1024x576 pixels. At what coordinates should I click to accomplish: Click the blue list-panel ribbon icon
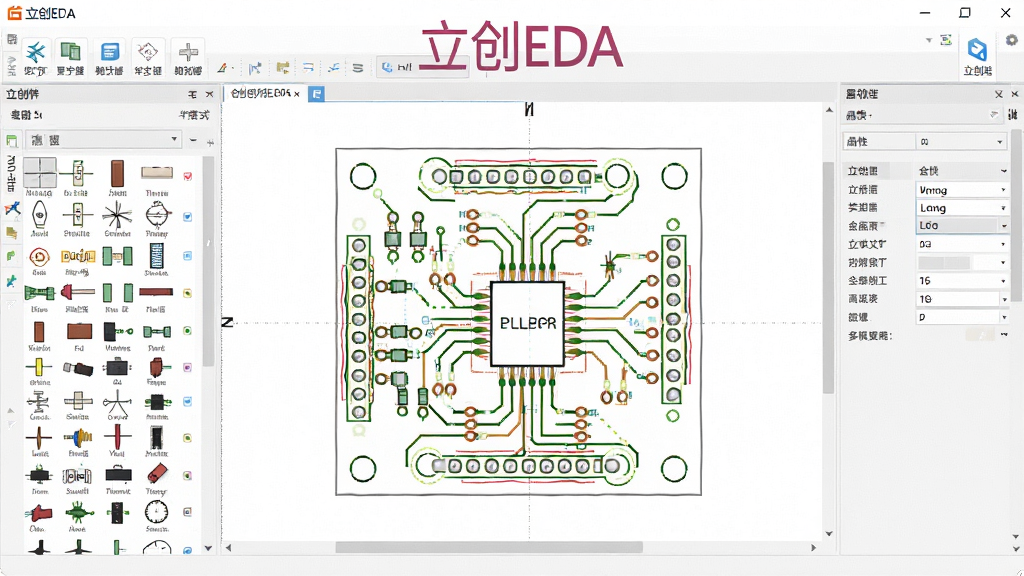(x=109, y=52)
